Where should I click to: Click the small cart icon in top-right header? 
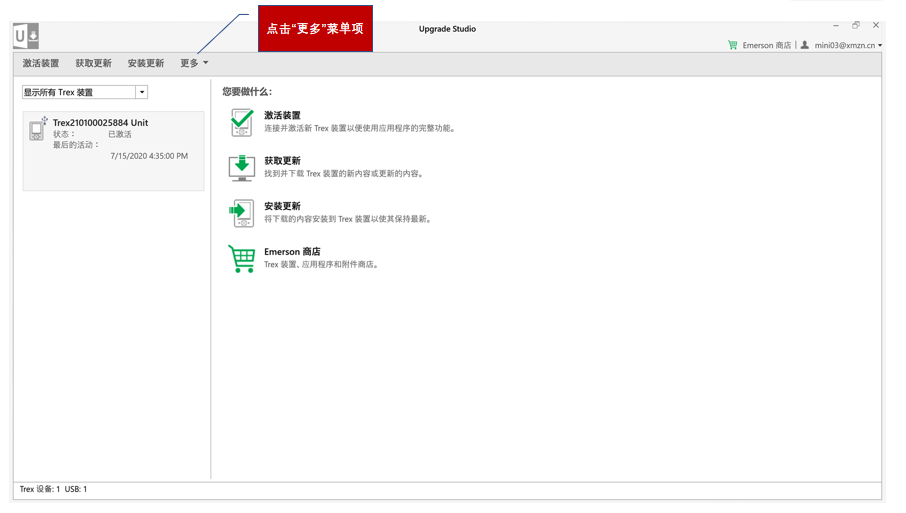[733, 45]
